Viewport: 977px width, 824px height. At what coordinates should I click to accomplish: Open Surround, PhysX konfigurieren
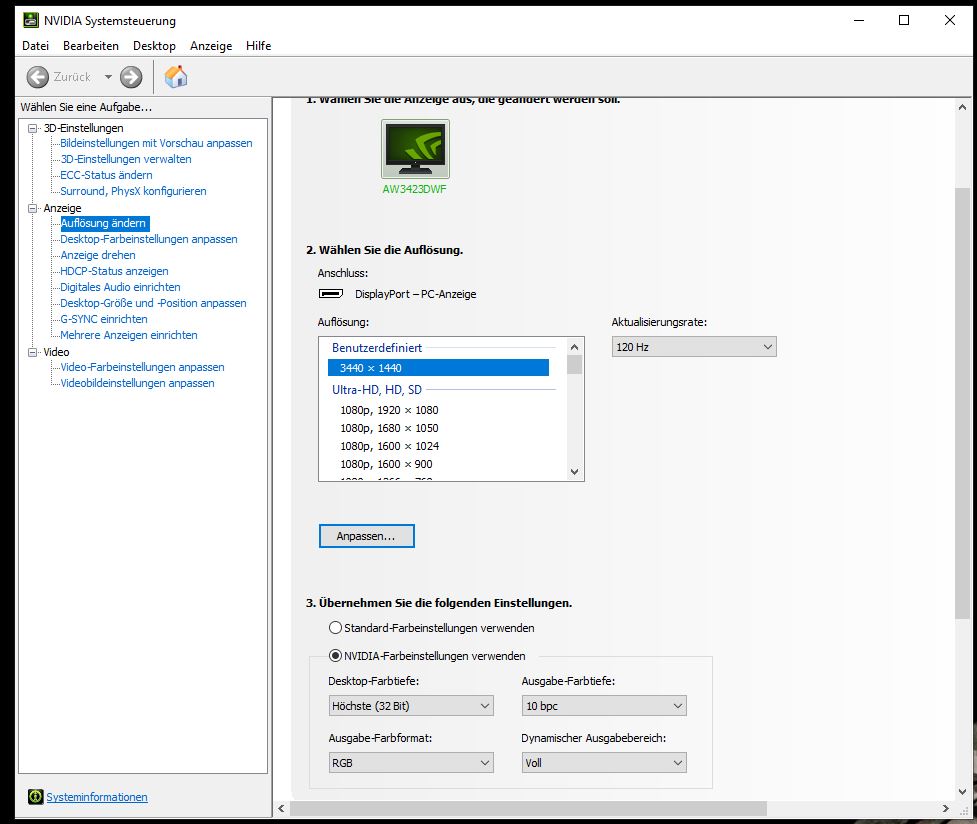pos(133,191)
